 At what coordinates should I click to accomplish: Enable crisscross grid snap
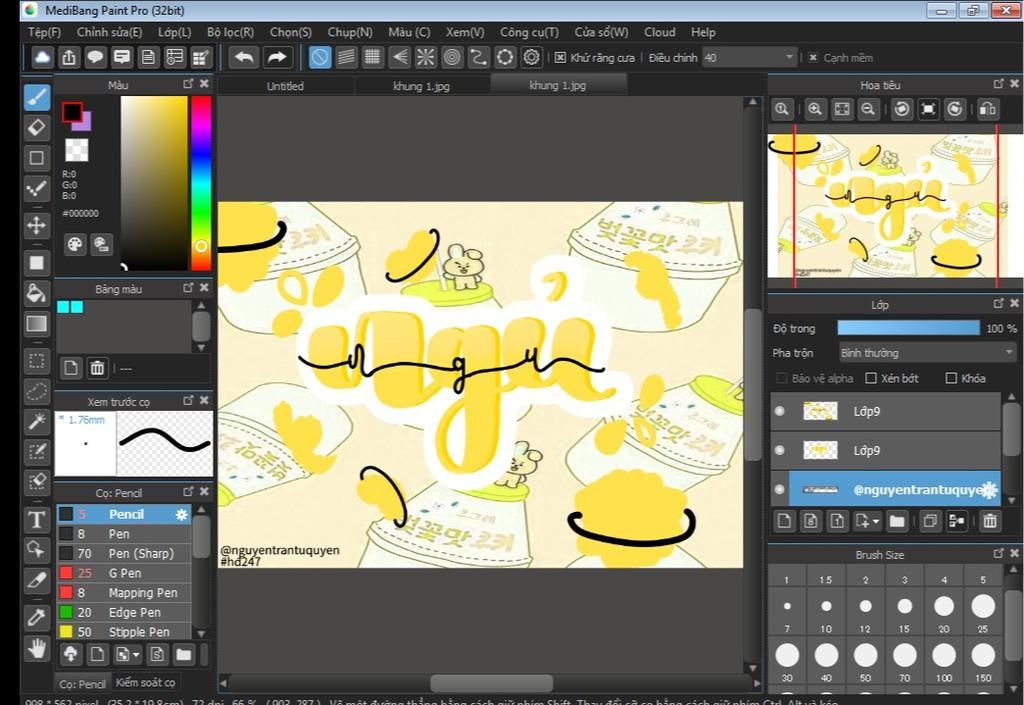coord(372,57)
